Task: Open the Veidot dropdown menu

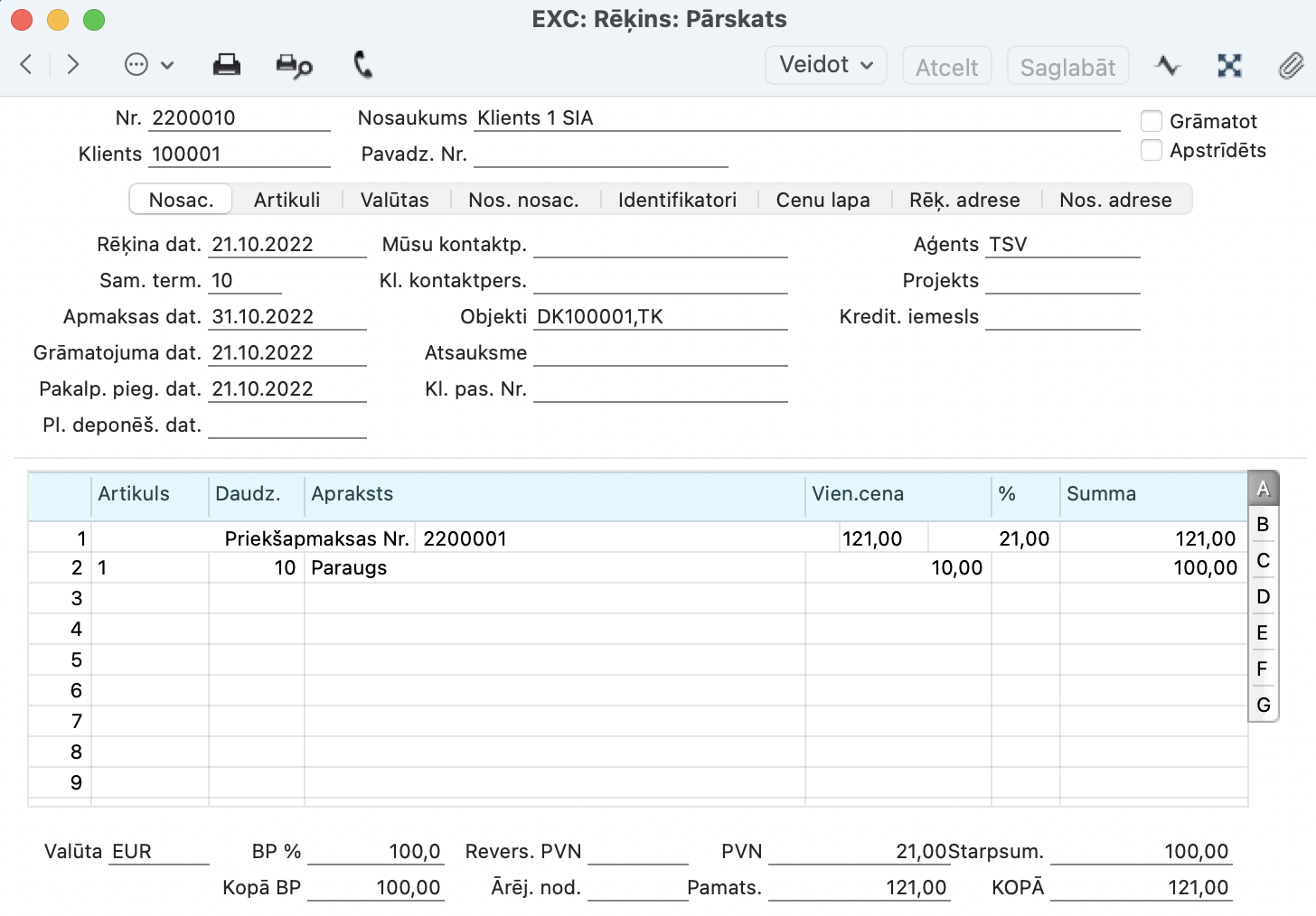Action: click(825, 65)
